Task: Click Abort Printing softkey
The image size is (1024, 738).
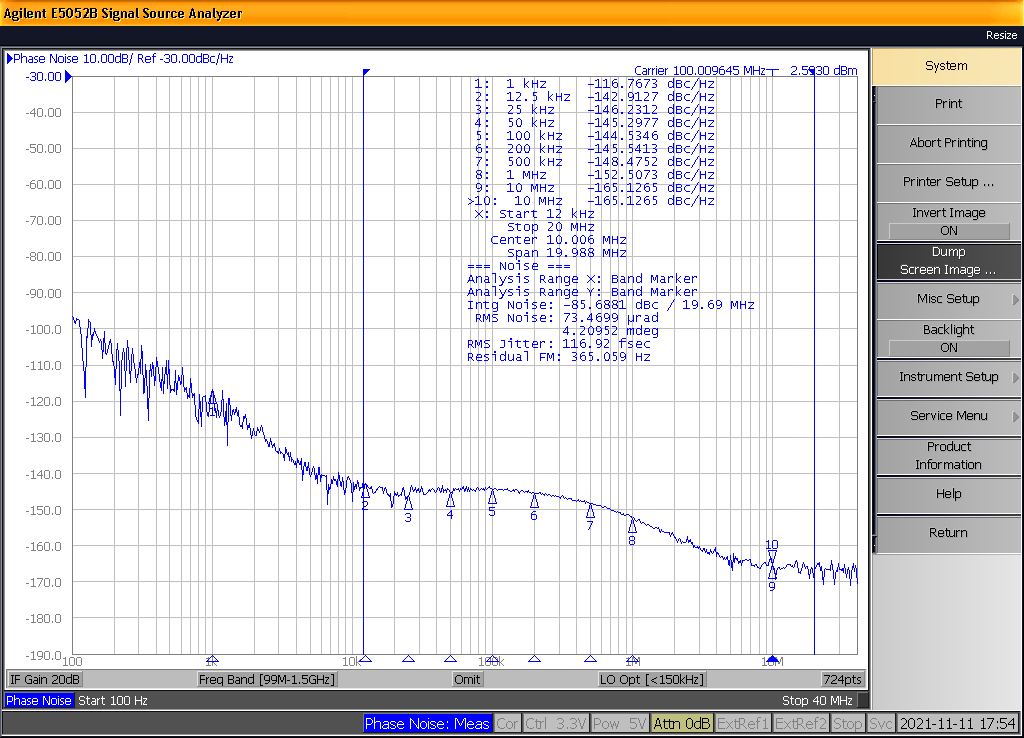Action: [948, 143]
